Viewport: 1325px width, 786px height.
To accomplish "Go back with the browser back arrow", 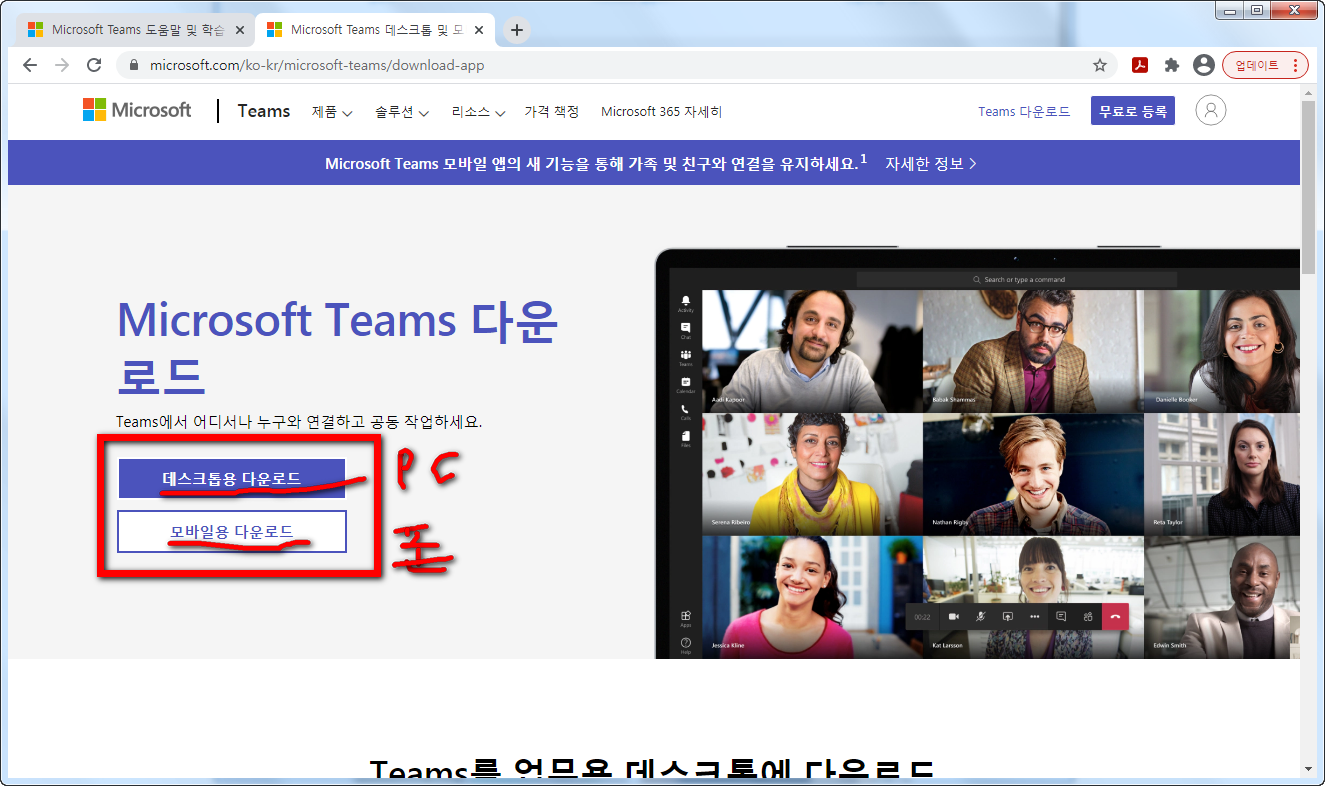I will 30,65.
